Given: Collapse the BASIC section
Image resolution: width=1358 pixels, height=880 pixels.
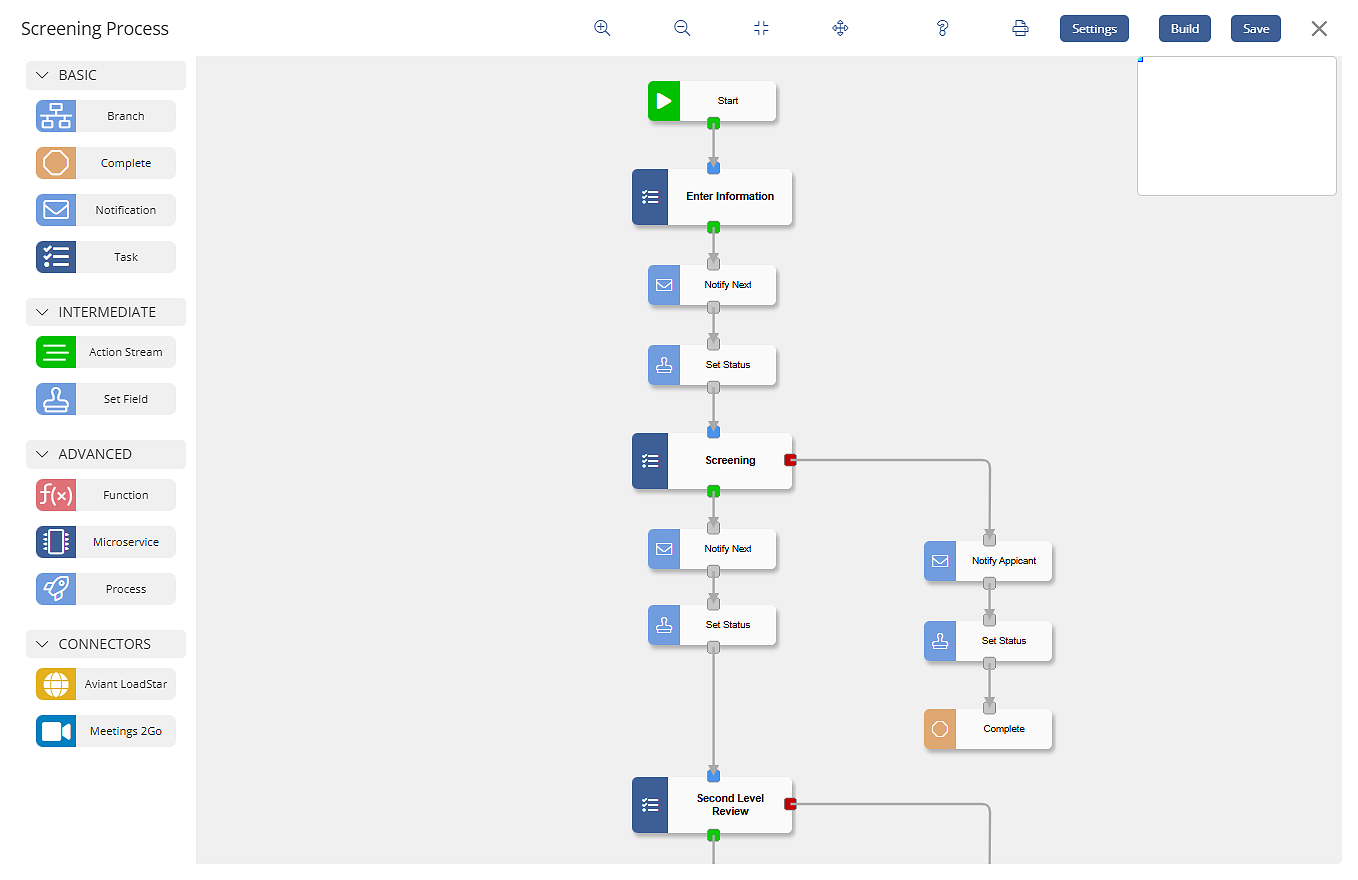Looking at the screenshot, I should coord(43,75).
